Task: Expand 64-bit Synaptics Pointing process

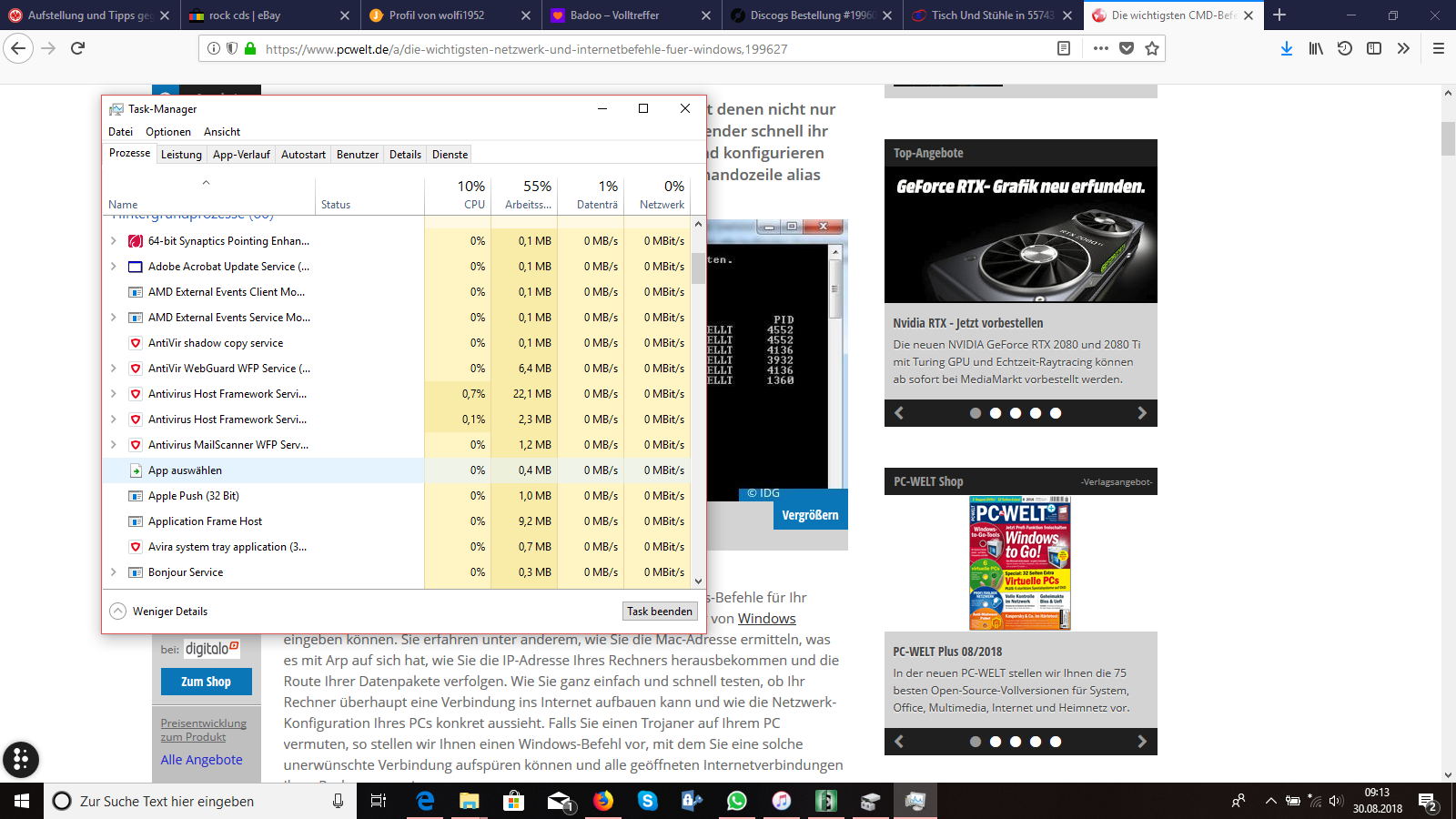Action: coord(113,241)
